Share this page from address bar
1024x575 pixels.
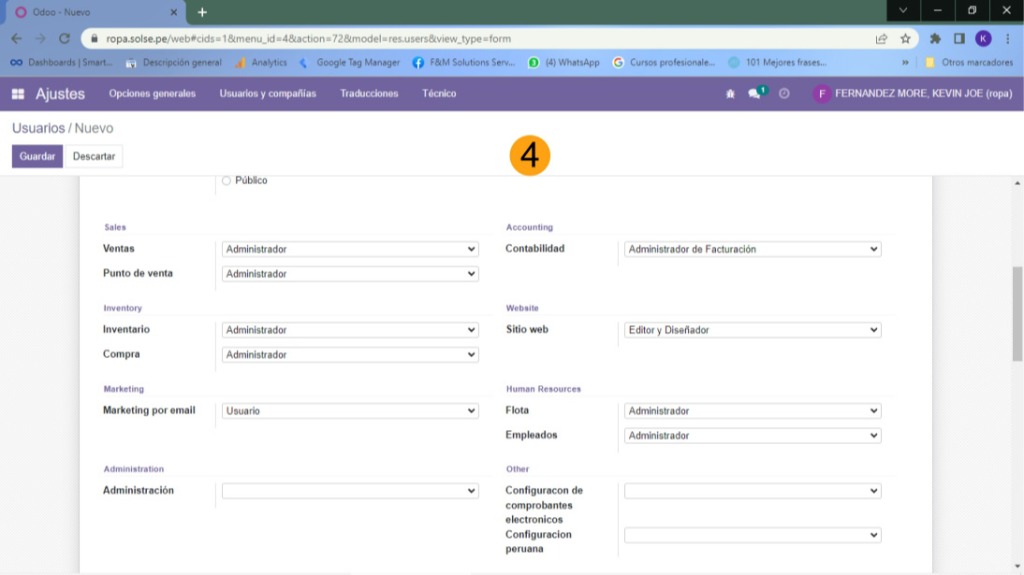pos(881,39)
